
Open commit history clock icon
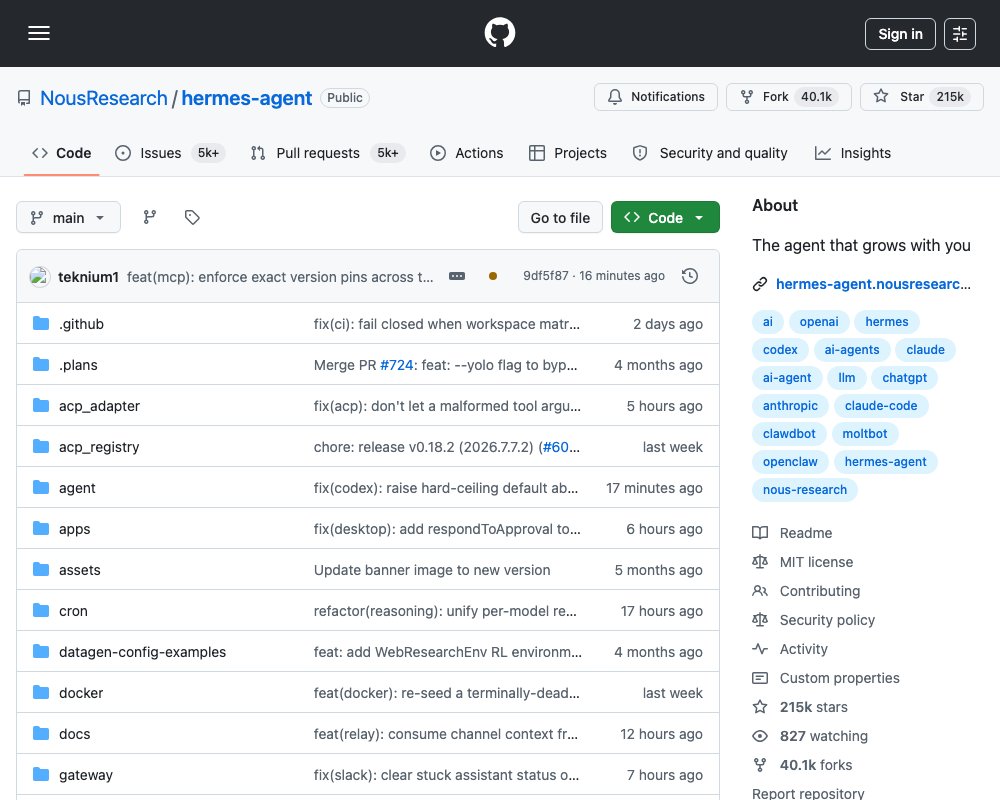pos(689,276)
